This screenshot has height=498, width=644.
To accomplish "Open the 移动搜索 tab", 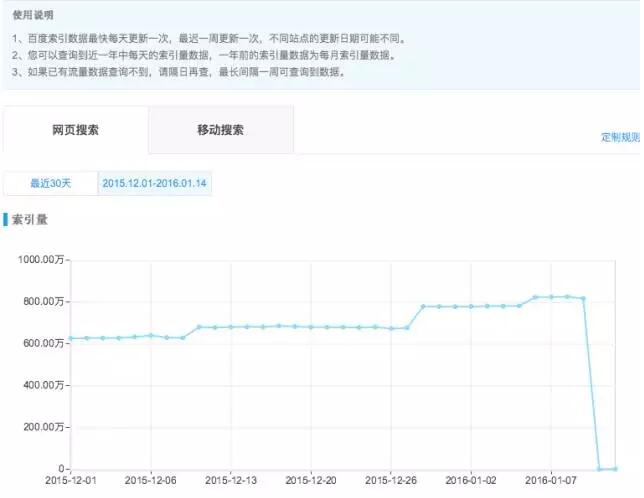I will [x=221, y=130].
